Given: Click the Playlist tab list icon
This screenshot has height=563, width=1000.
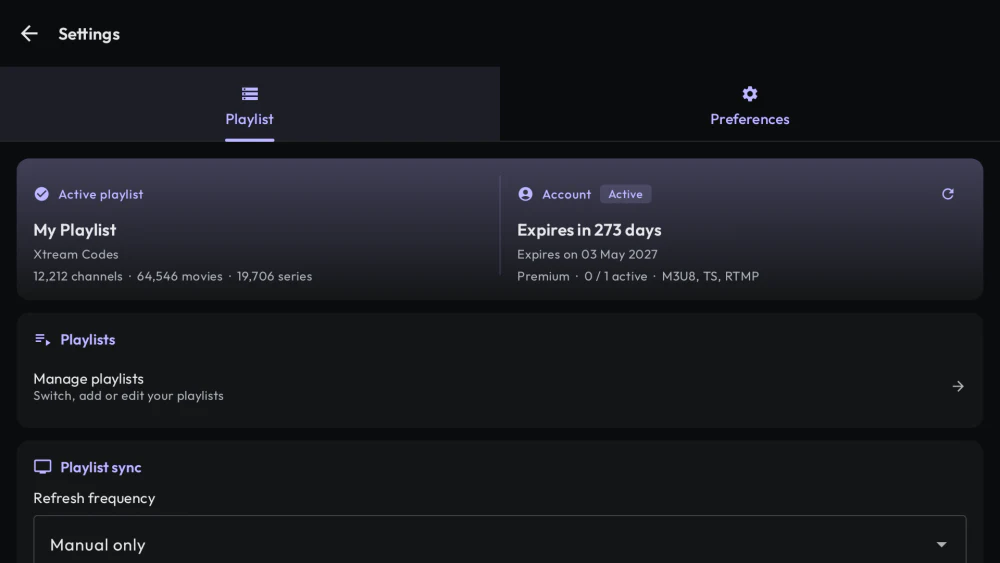Looking at the screenshot, I should coord(250,94).
